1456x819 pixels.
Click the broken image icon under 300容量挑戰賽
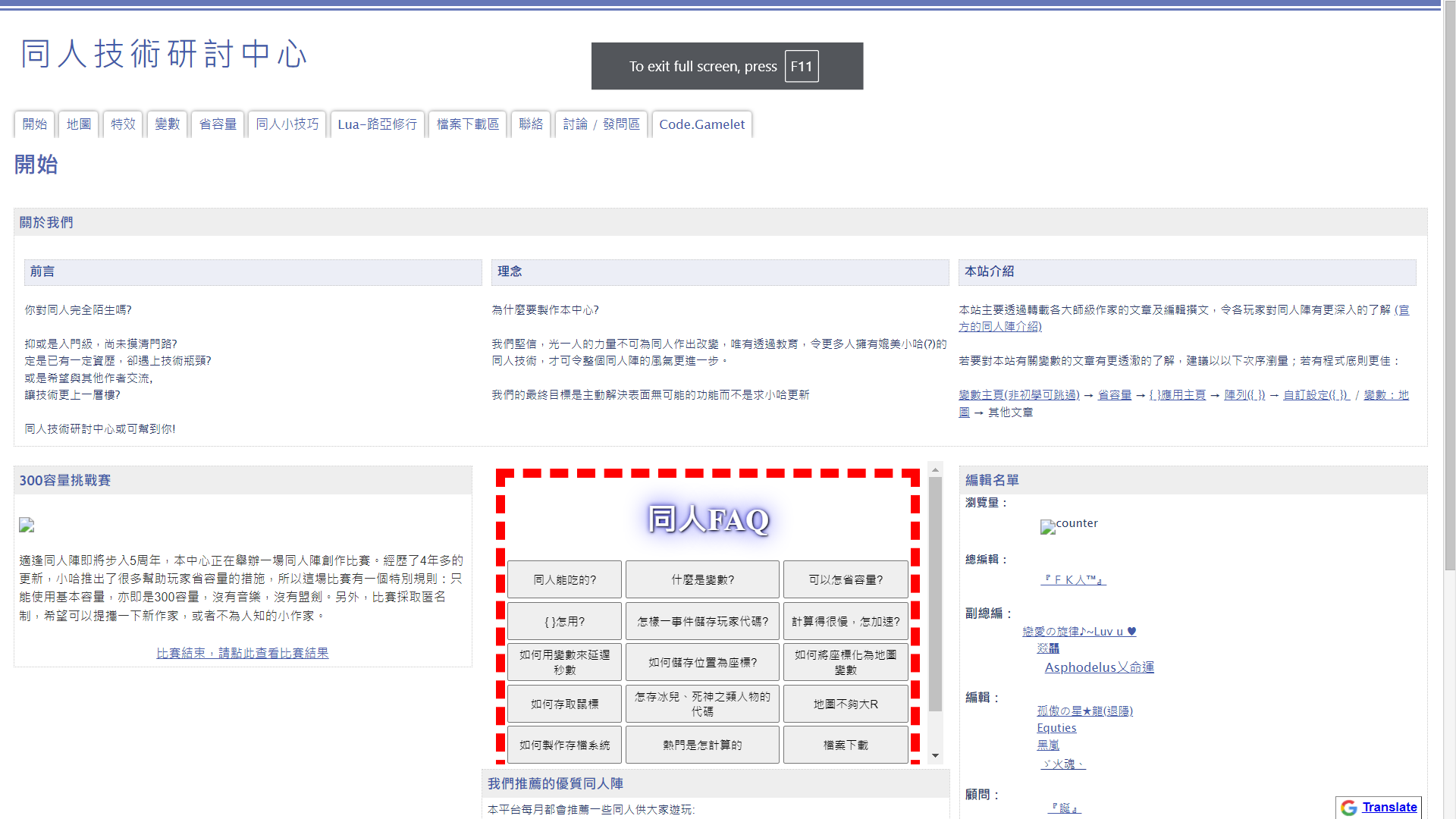27,525
